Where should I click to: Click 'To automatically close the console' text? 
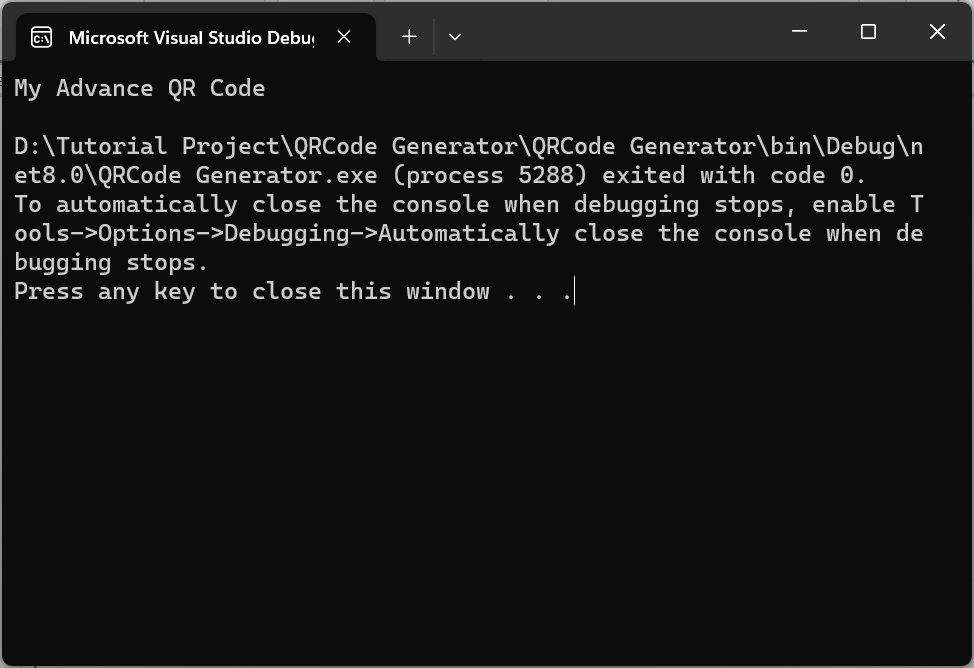click(x=252, y=204)
